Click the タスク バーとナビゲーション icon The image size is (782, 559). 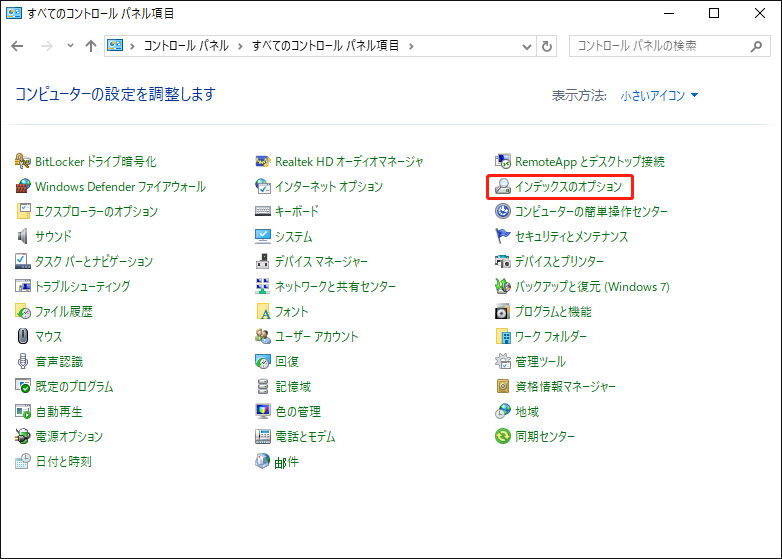click(22, 261)
